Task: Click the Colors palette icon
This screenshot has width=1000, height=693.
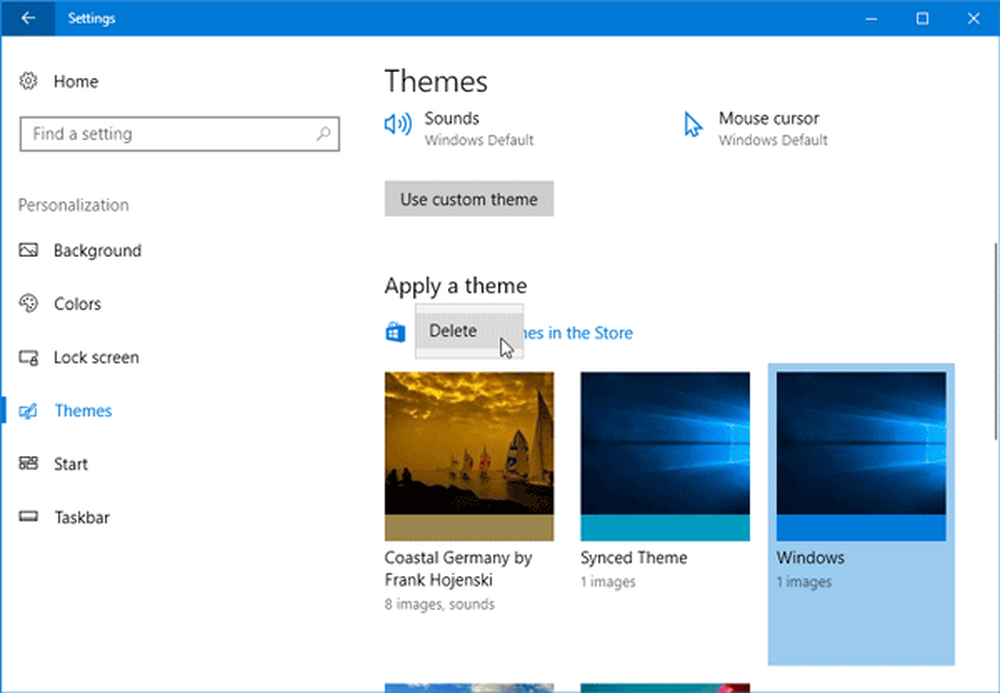Action: tap(28, 303)
